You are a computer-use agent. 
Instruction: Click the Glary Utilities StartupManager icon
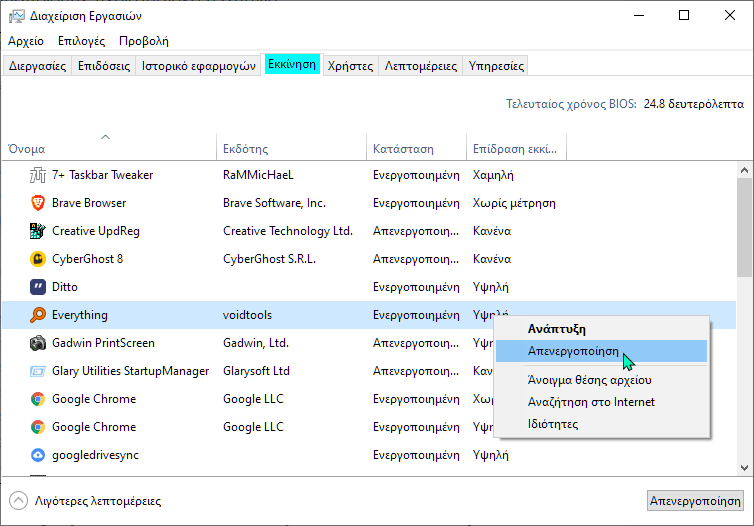point(38,371)
